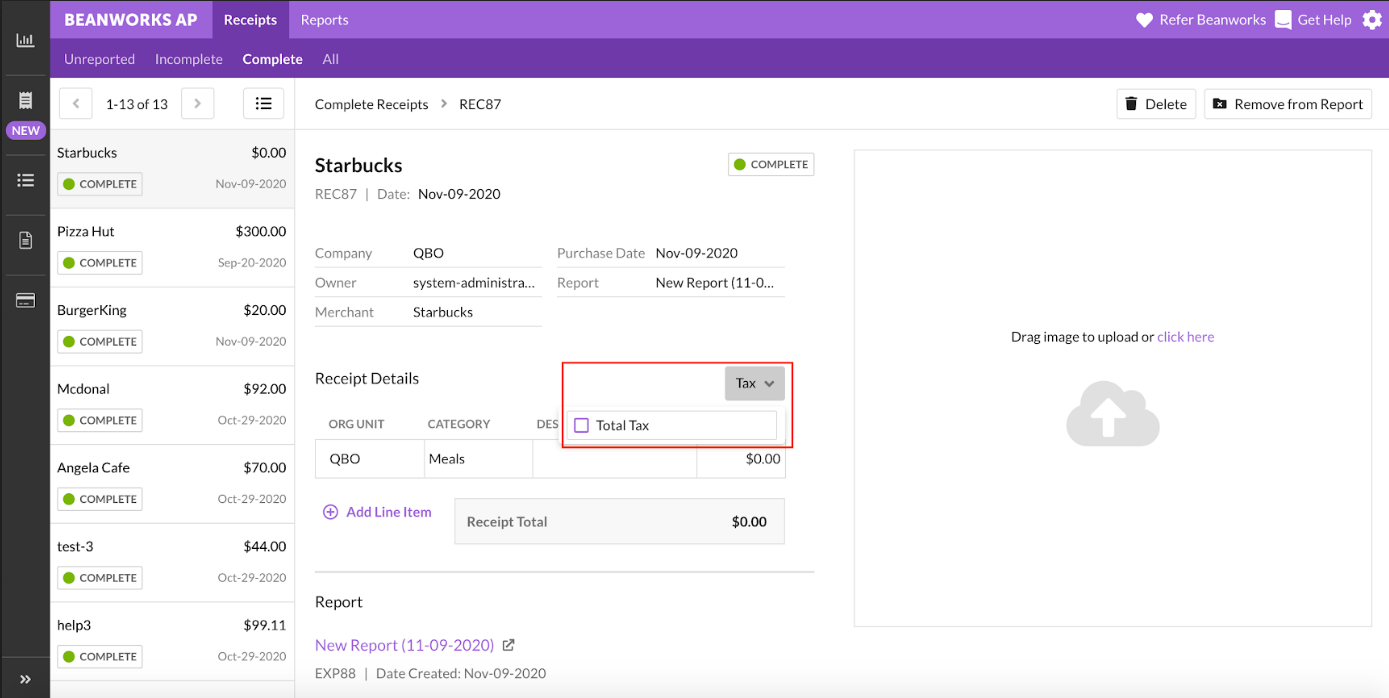Open the New Report (11-09-2020) link
This screenshot has height=698, width=1389.
click(x=405, y=645)
